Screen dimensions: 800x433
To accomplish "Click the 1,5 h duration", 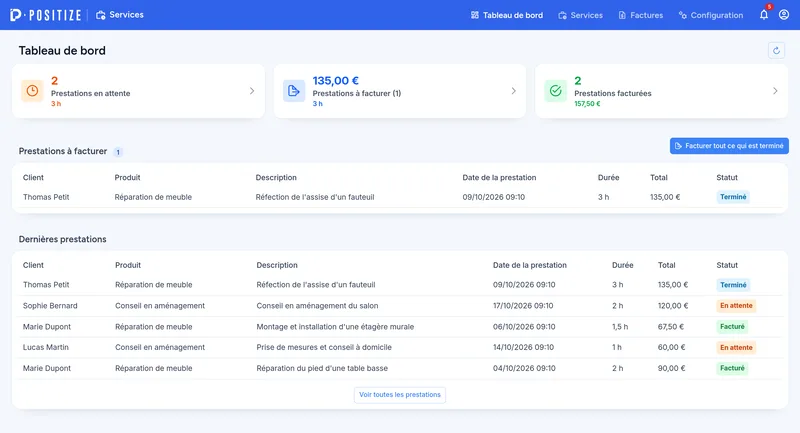I will point(620,326).
